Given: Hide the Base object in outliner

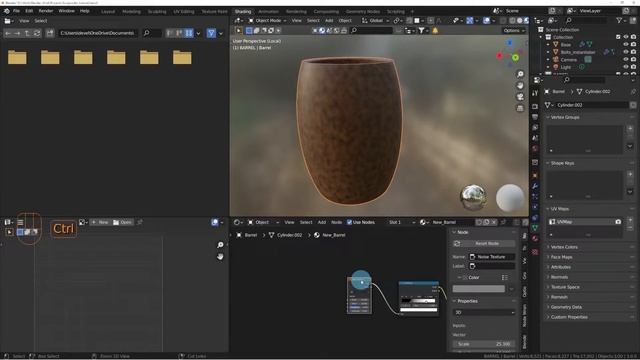Looking at the screenshot, I should pos(626,44).
